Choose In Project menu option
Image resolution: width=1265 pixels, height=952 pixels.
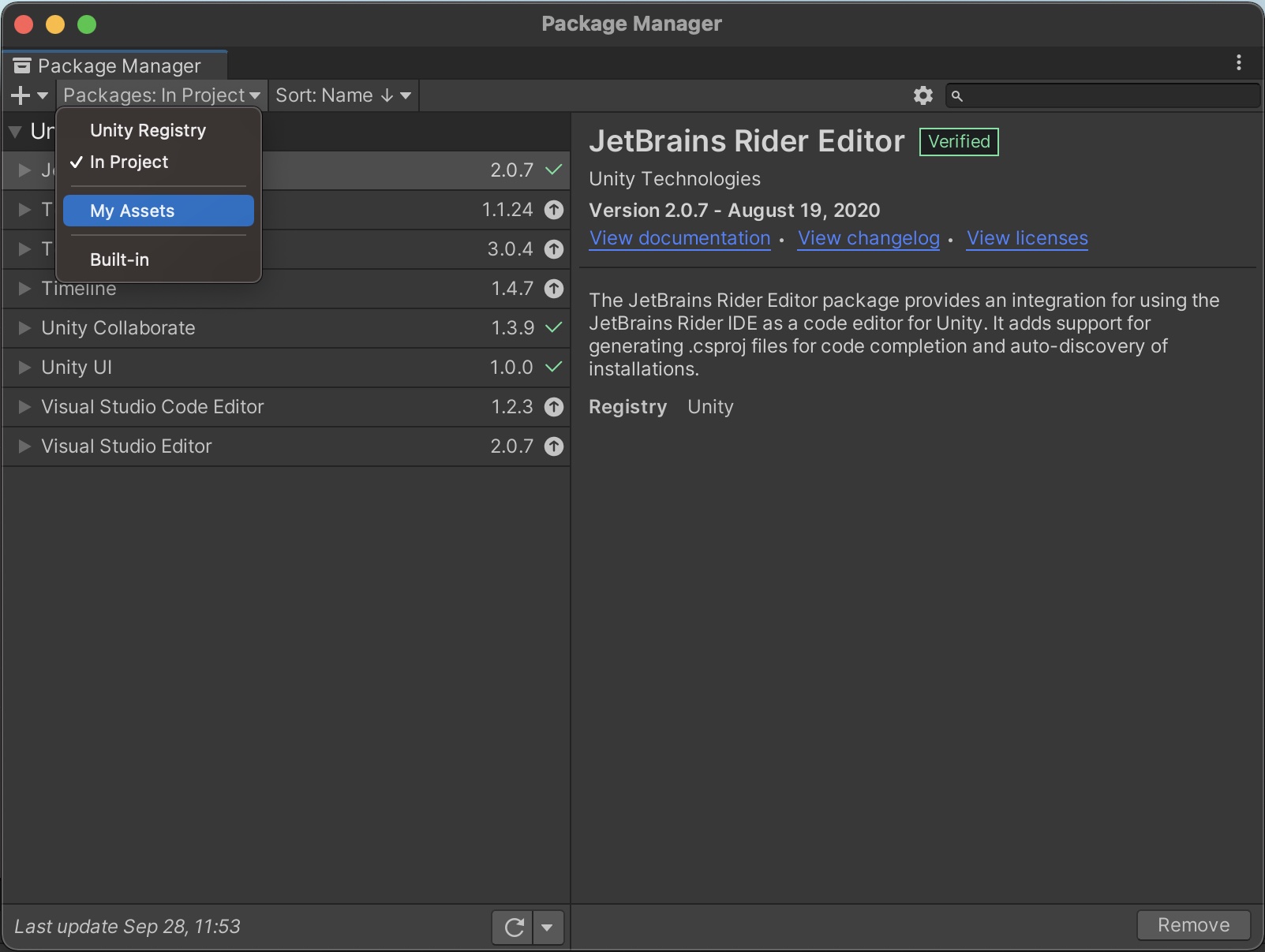[x=159, y=162]
